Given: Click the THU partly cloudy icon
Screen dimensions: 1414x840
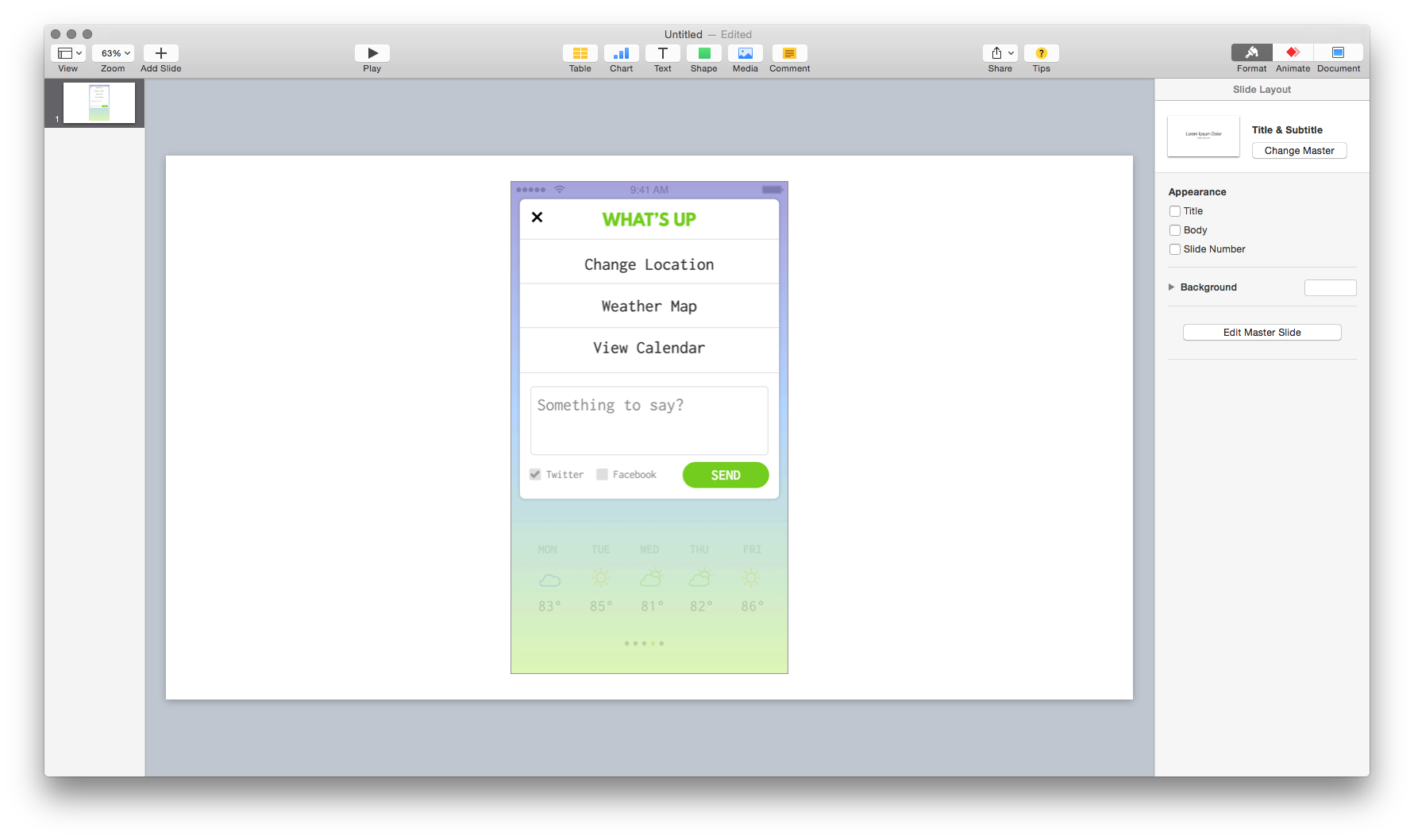Looking at the screenshot, I should [700, 578].
